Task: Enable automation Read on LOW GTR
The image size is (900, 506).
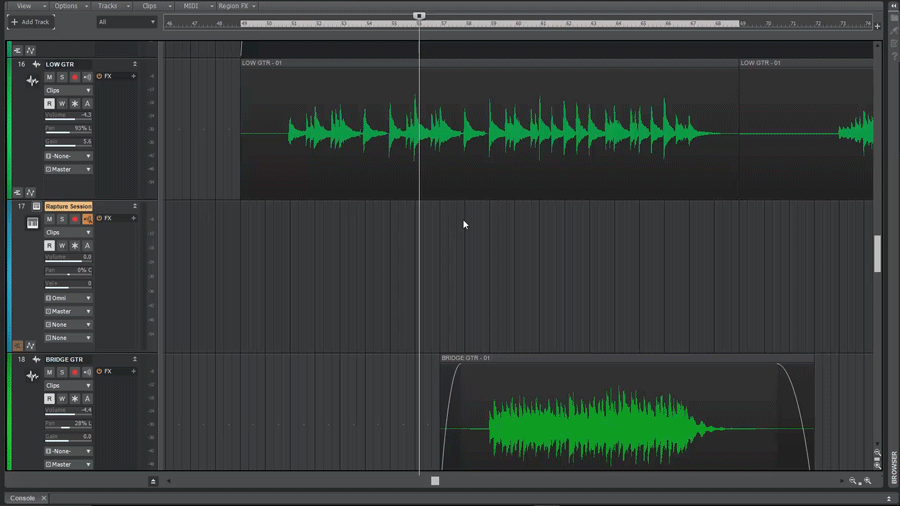Action: click(x=49, y=104)
